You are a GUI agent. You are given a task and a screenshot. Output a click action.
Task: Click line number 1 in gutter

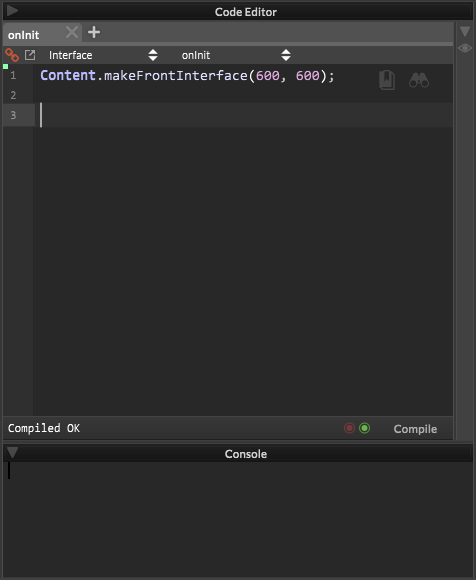[13, 75]
